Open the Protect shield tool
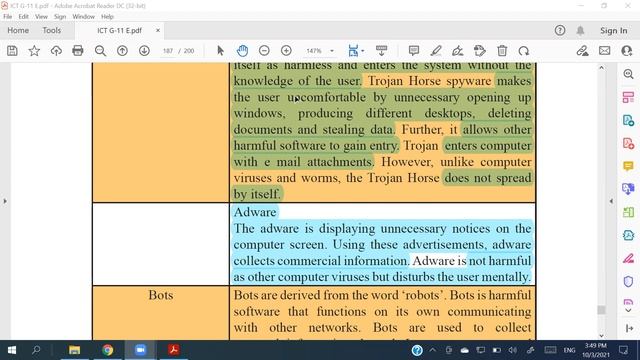This screenshot has height=360, width=640. pos(628,282)
